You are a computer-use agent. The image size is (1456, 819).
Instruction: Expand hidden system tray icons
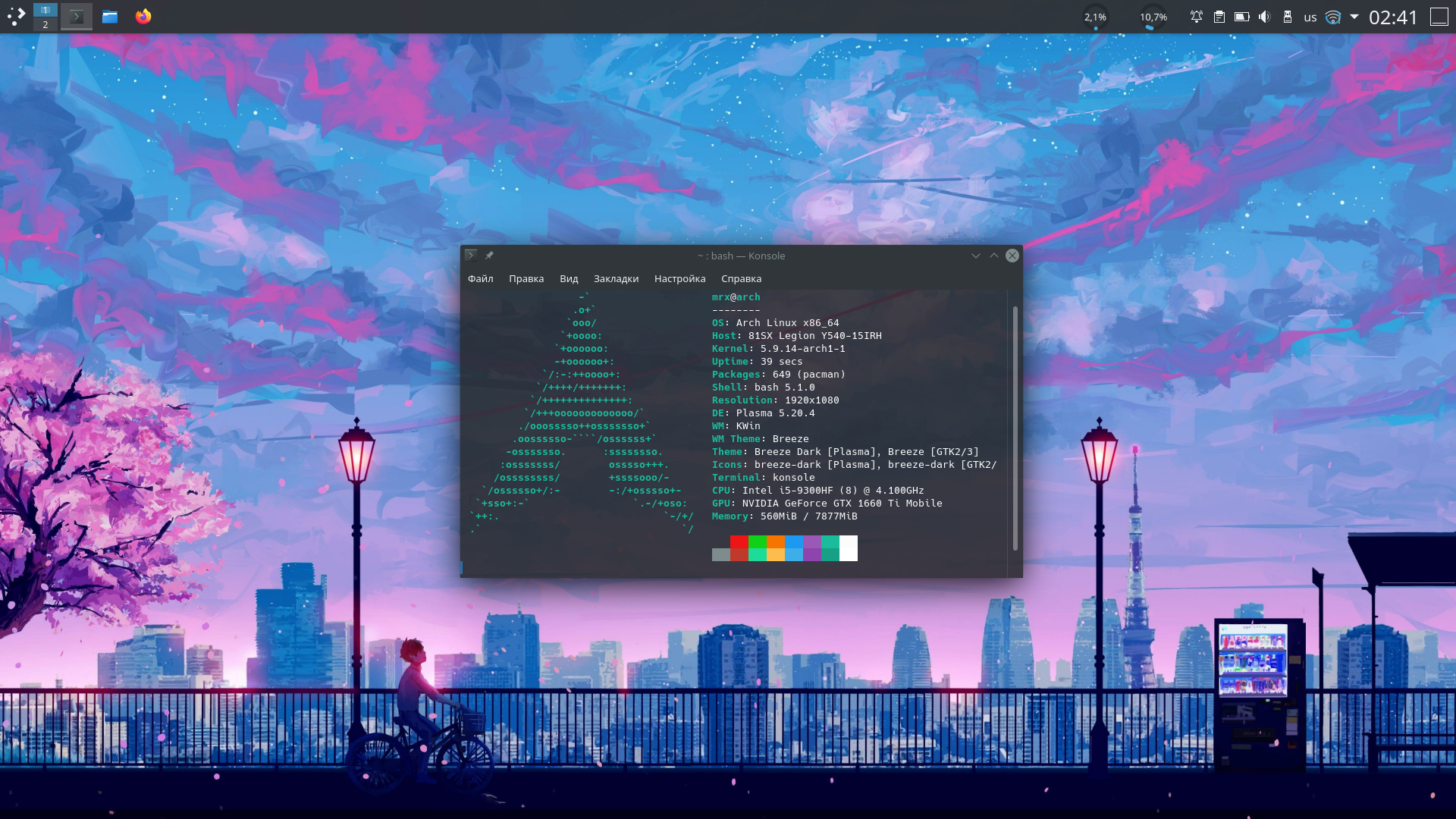[x=1354, y=16]
